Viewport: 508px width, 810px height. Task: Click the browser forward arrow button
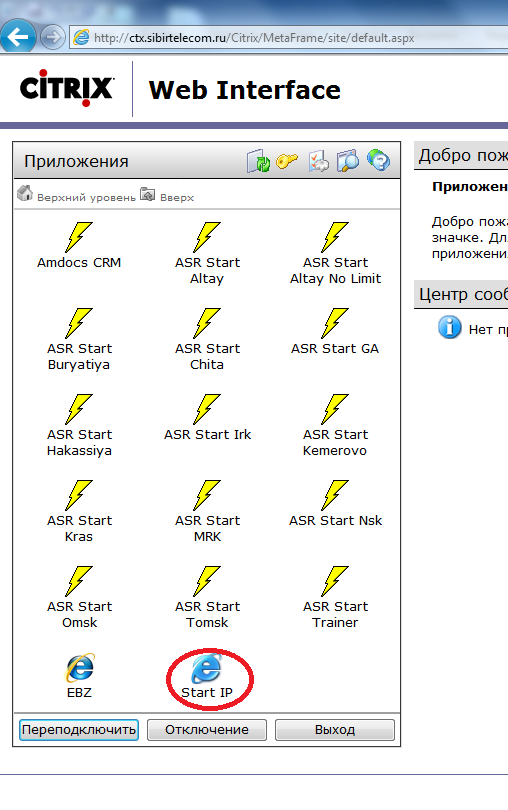pyautogui.click(x=52, y=38)
